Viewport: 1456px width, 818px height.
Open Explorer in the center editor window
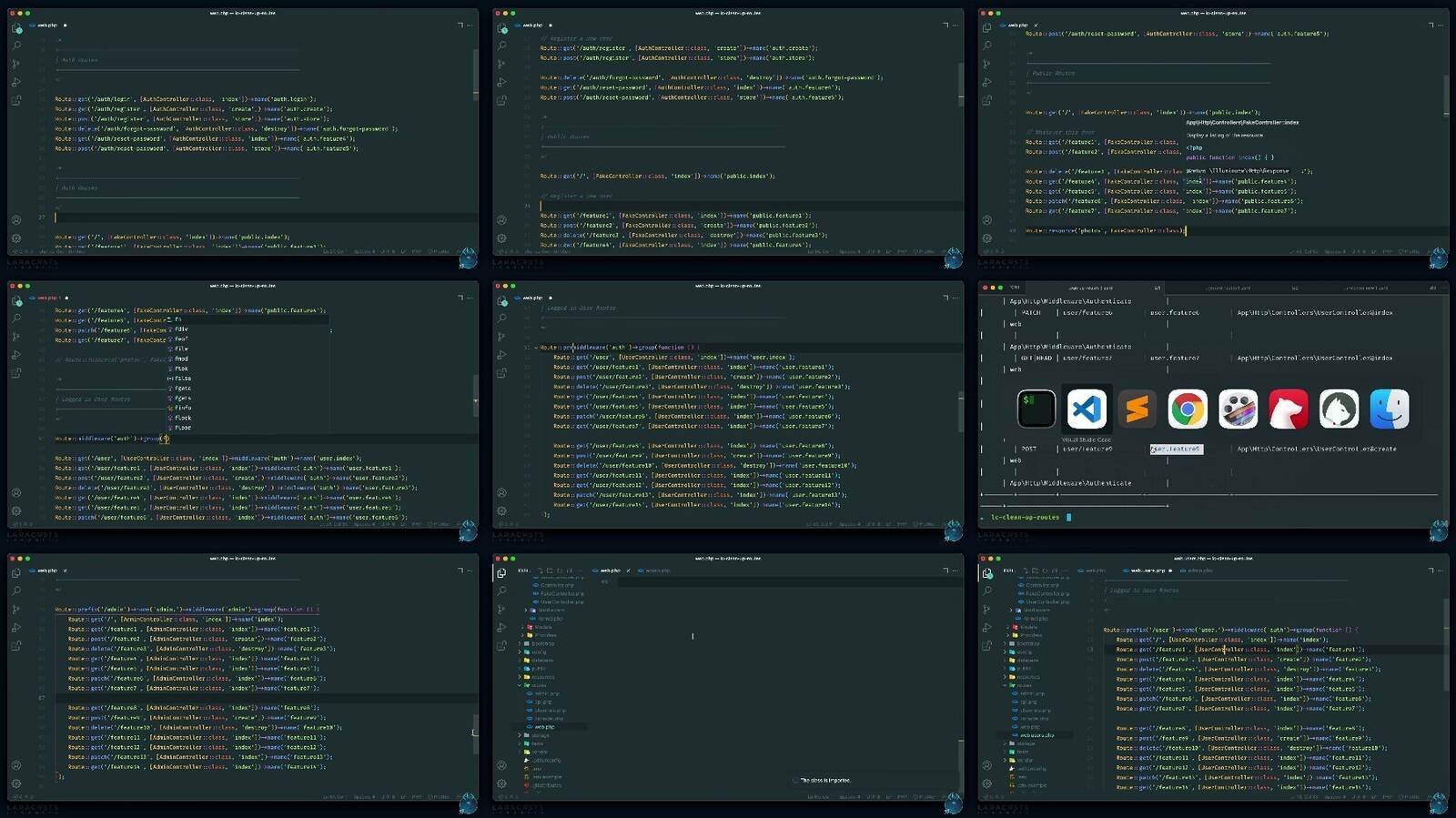click(501, 300)
